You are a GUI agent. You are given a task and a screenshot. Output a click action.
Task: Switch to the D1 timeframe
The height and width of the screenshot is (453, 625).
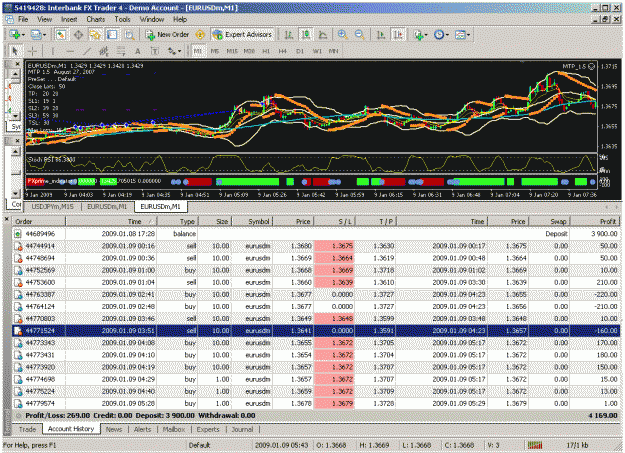[300, 51]
